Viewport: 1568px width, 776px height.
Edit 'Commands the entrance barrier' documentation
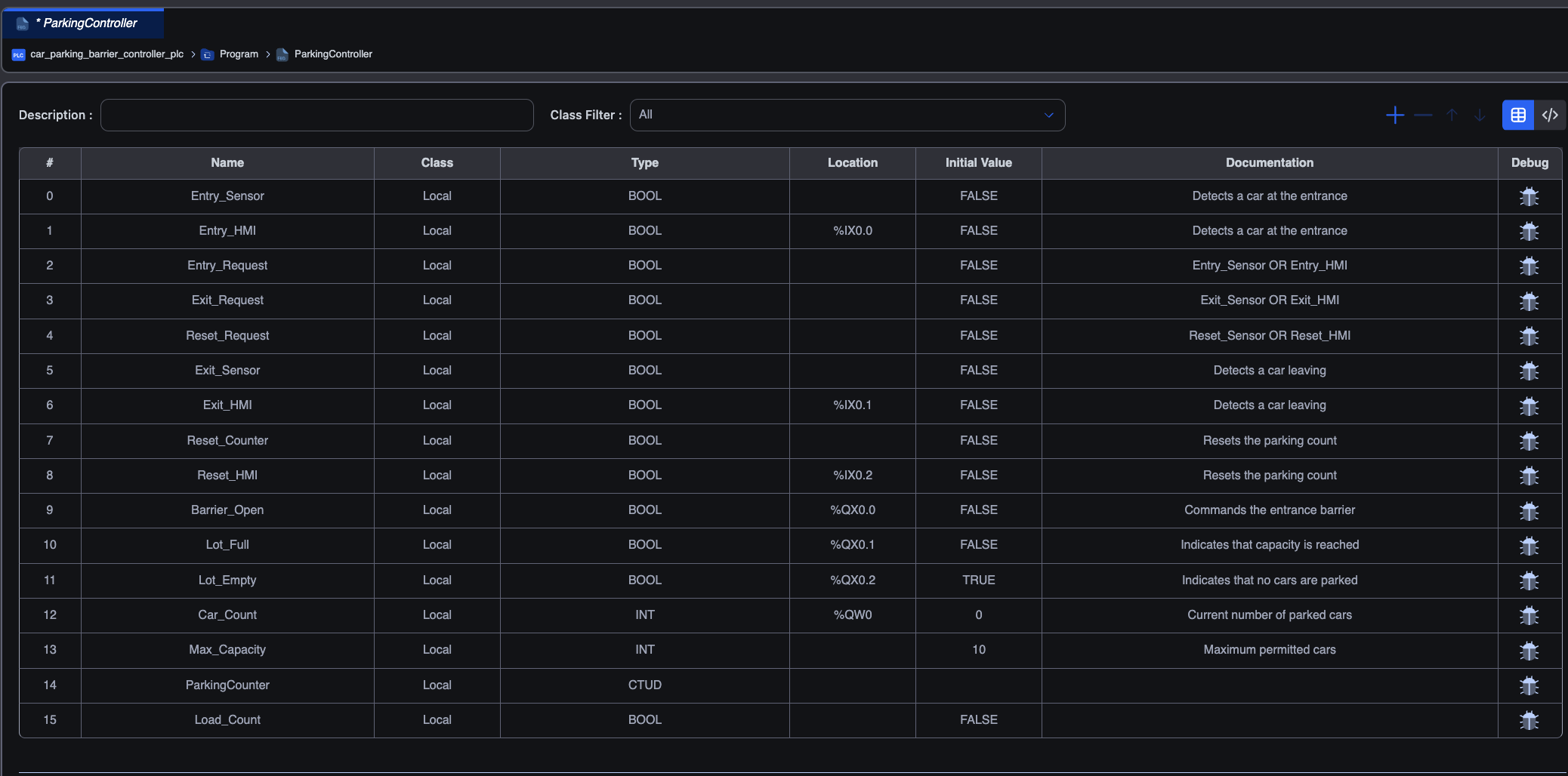pos(1270,510)
